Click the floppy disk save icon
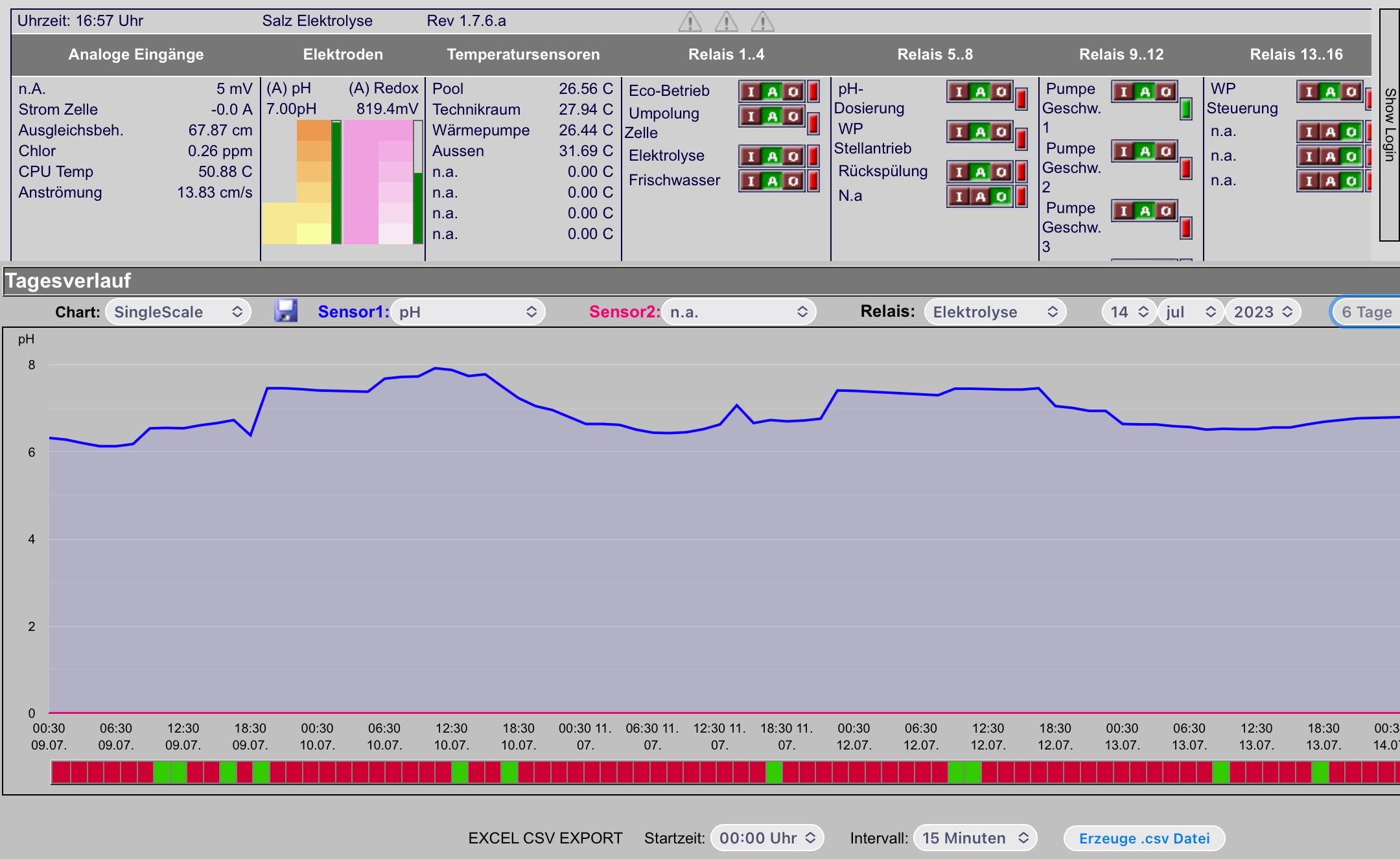The height and width of the screenshot is (859, 1400). pyautogui.click(x=286, y=311)
